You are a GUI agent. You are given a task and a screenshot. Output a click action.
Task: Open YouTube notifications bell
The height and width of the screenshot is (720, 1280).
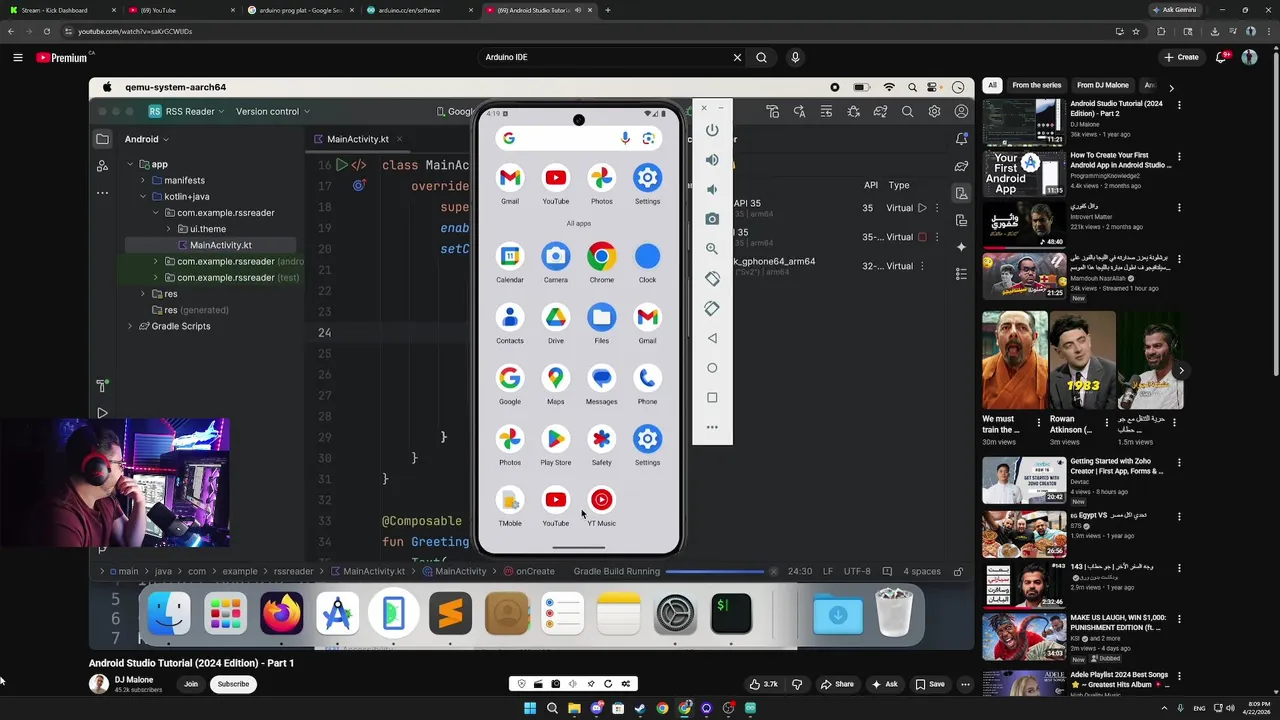tap(1221, 57)
